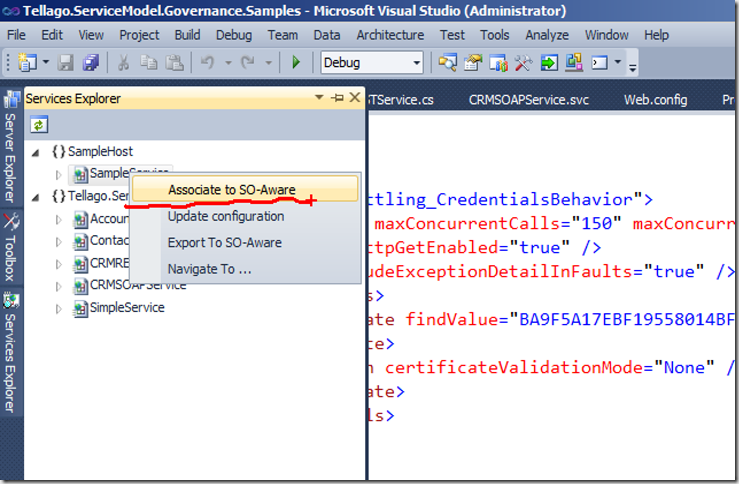Screen dimensions: 739x484
Task: Switch to the CRMSOAPService.svc tab
Action: point(529,100)
